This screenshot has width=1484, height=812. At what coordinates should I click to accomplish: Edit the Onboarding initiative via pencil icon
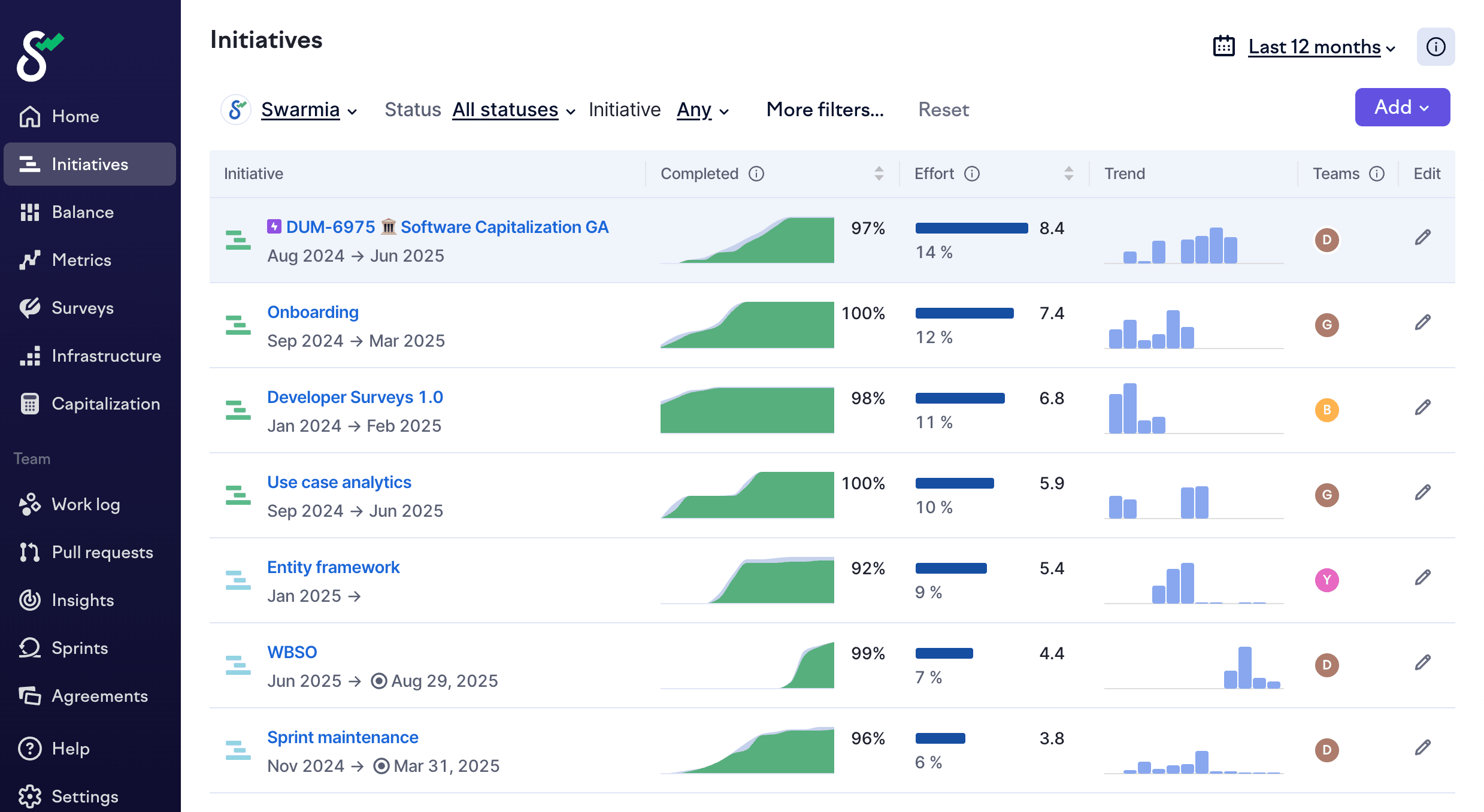click(x=1422, y=323)
